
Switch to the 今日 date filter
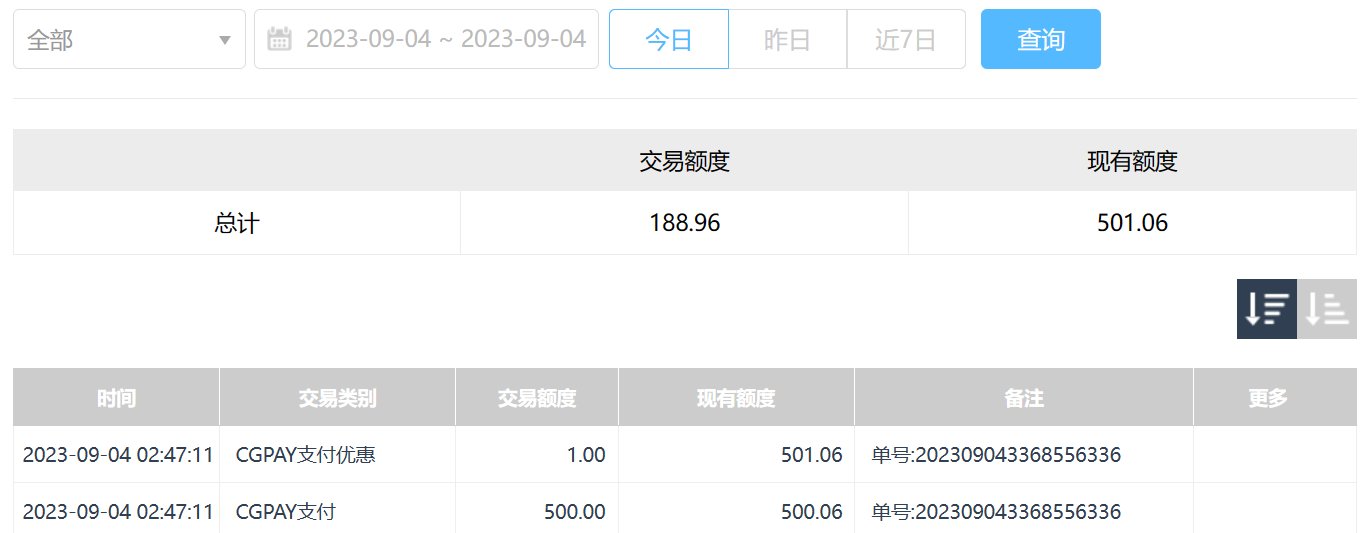(x=669, y=40)
